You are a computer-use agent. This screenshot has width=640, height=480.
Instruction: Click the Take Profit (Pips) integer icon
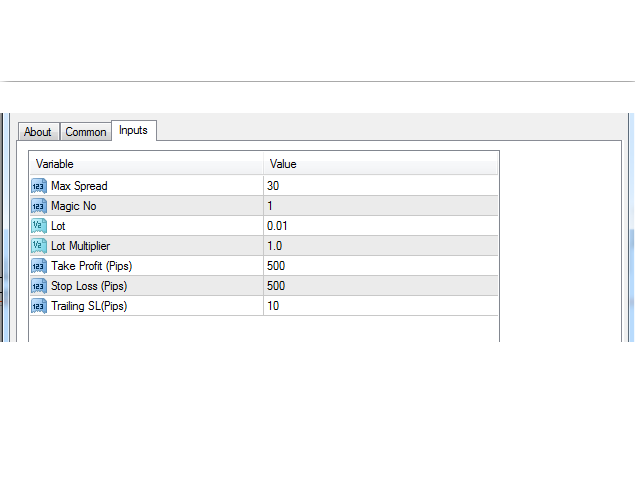[39, 266]
